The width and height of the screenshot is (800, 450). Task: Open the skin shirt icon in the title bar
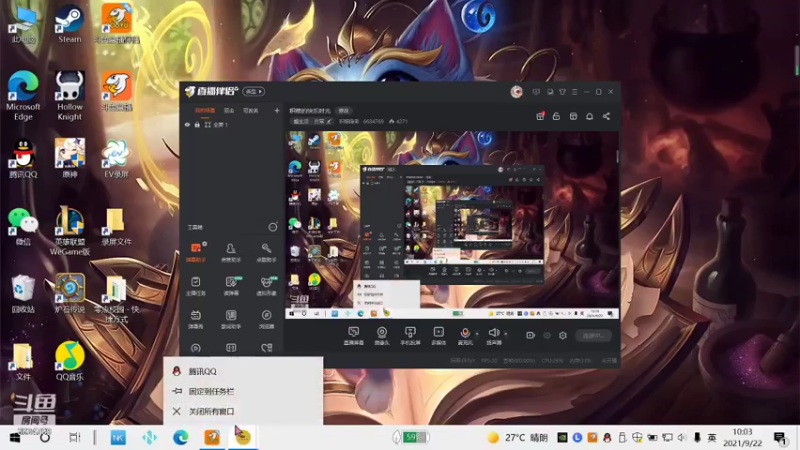tap(562, 92)
